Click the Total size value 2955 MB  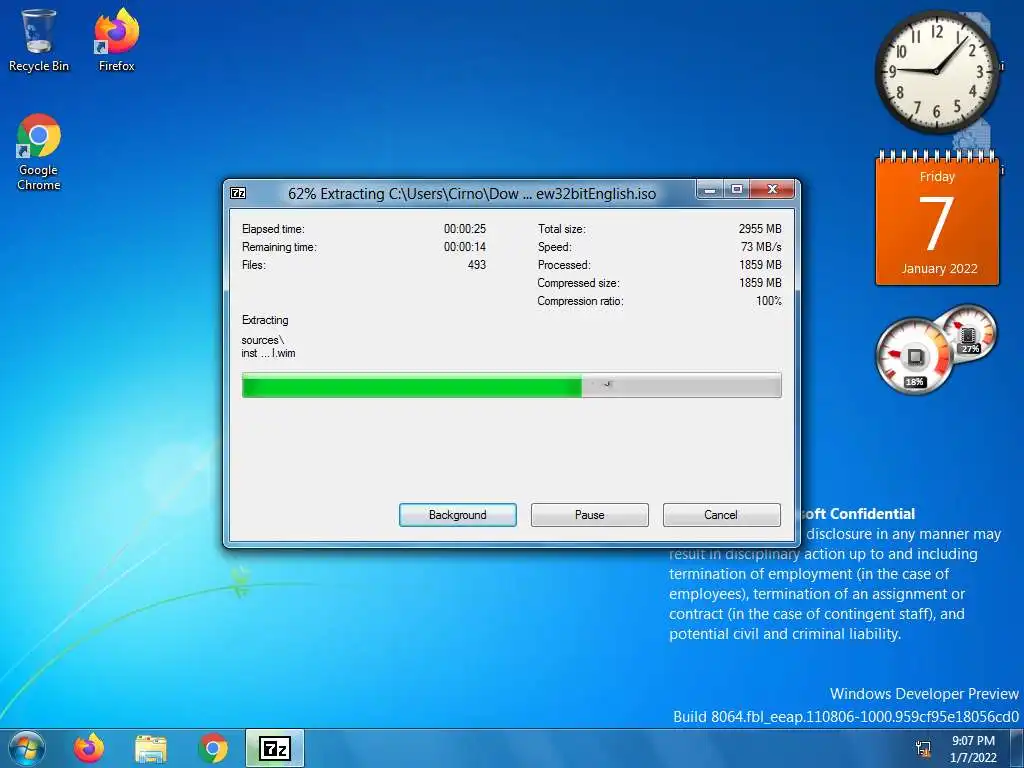[x=760, y=229]
